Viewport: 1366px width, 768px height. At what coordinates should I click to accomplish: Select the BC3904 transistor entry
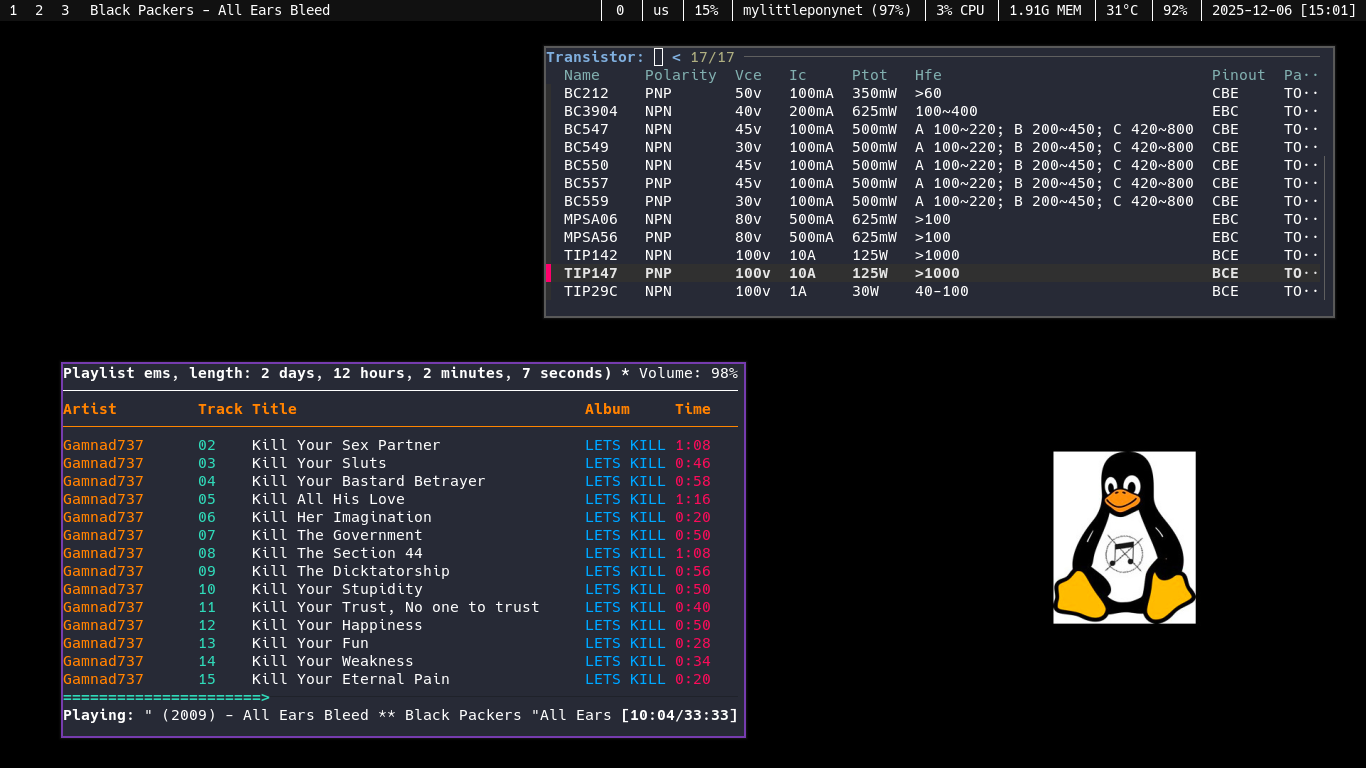point(590,111)
